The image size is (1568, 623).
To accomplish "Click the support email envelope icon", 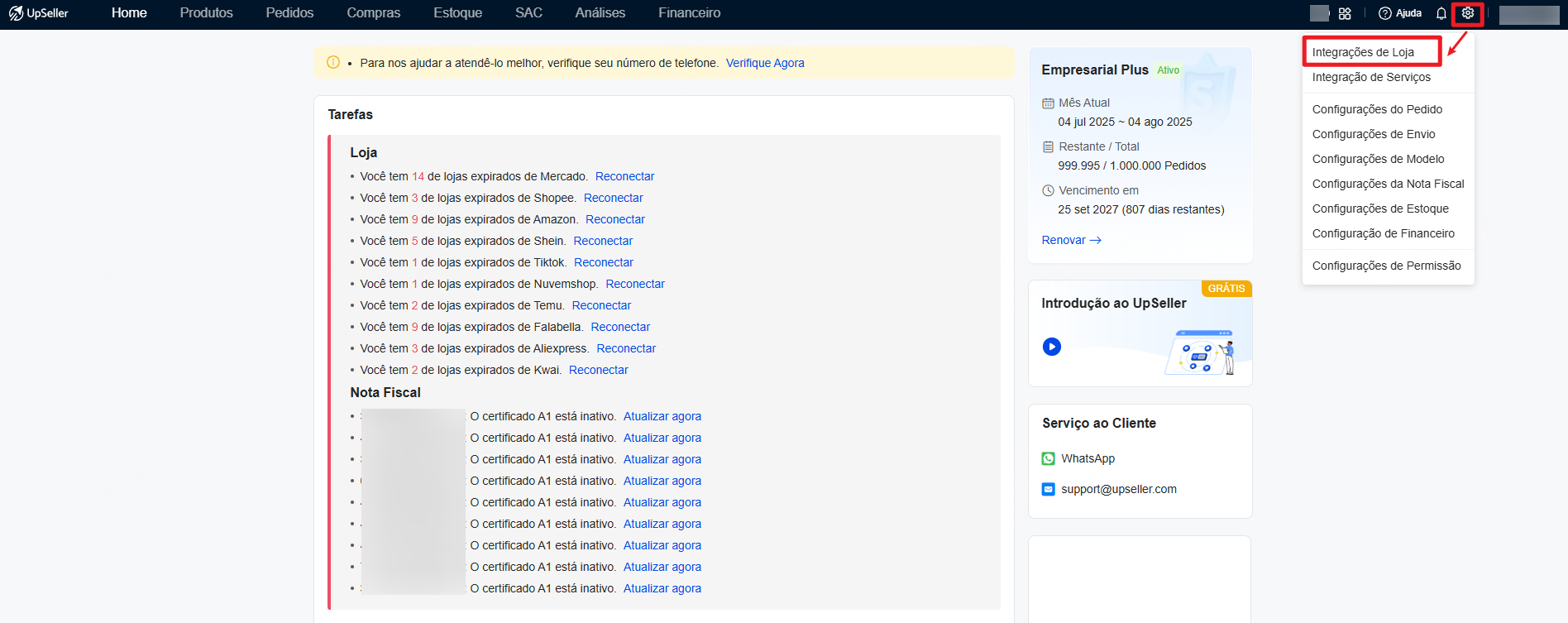I will point(1049,489).
